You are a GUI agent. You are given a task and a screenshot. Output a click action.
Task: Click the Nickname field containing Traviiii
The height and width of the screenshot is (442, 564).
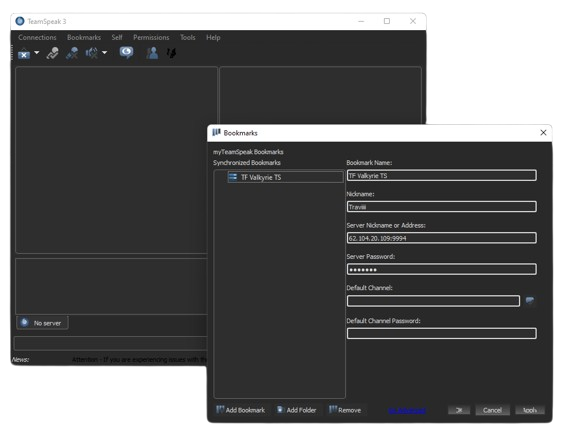click(x=442, y=207)
